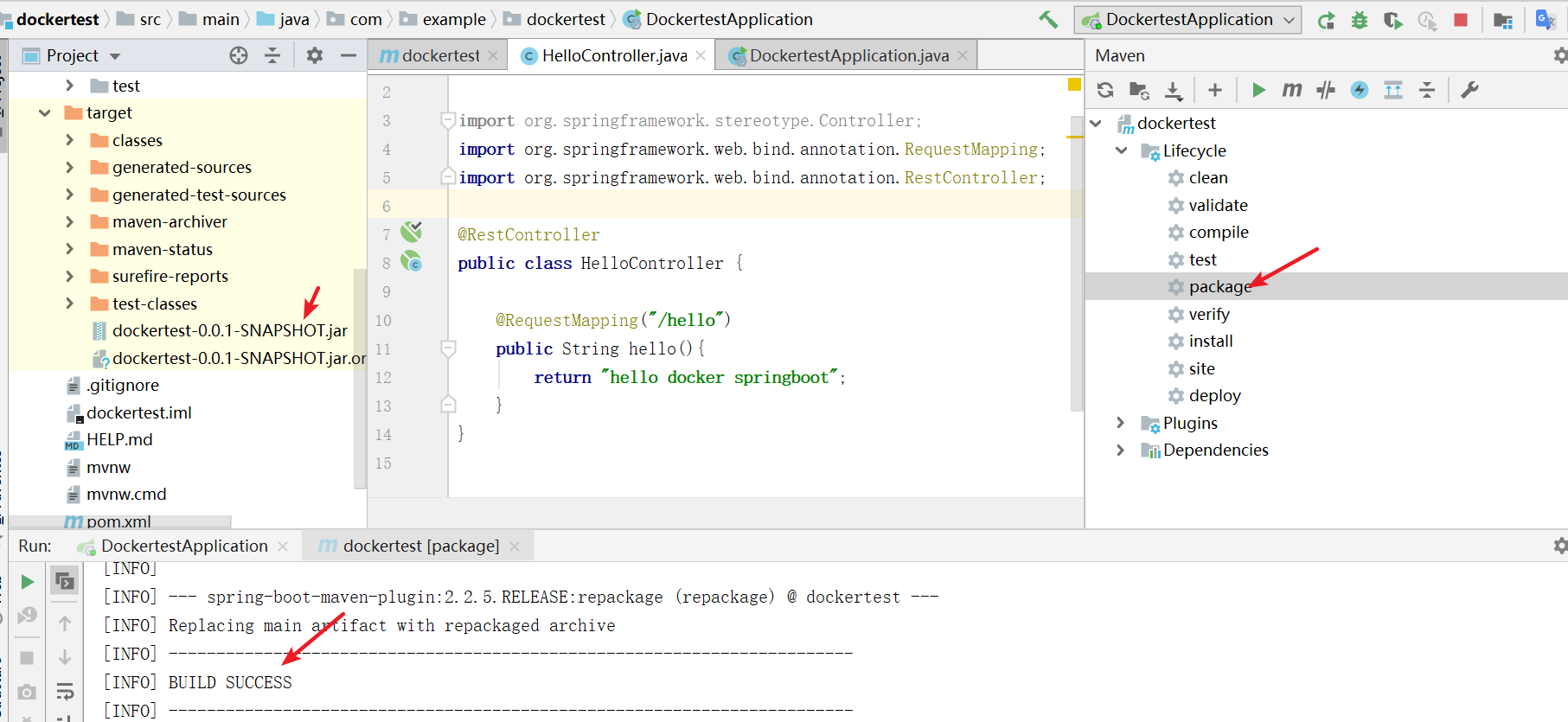Open Project view dropdown arrow
The width and height of the screenshot is (1568, 722).
tap(115, 56)
